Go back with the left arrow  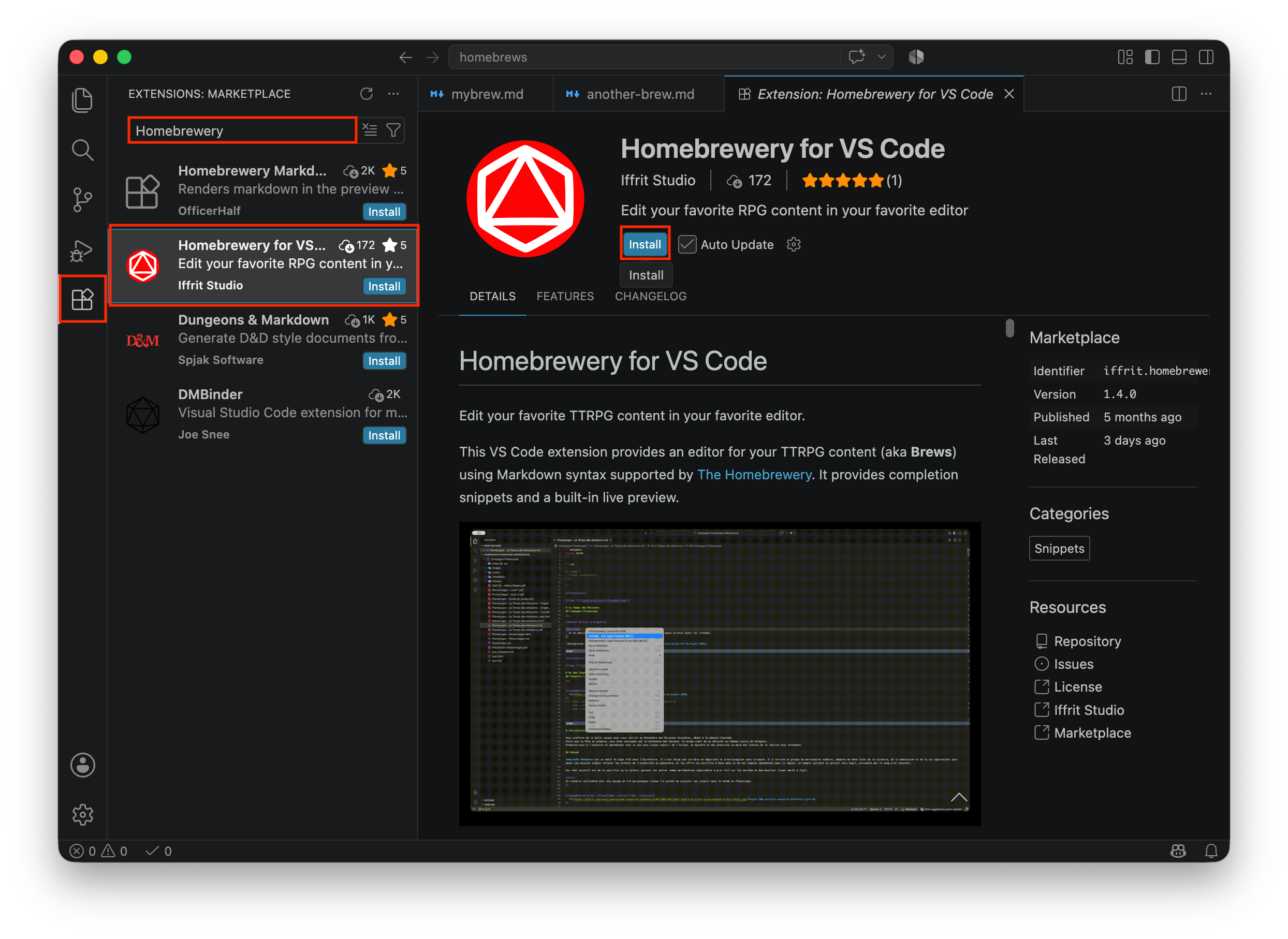pyautogui.click(x=405, y=57)
